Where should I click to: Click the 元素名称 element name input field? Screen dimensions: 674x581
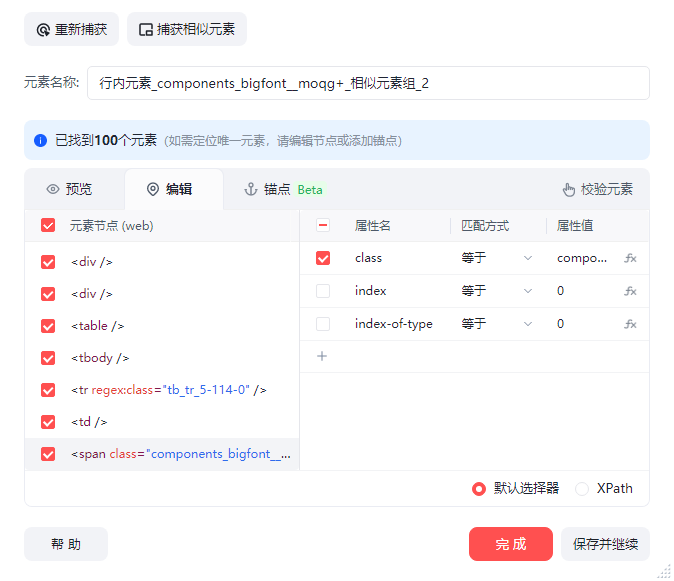[368, 83]
